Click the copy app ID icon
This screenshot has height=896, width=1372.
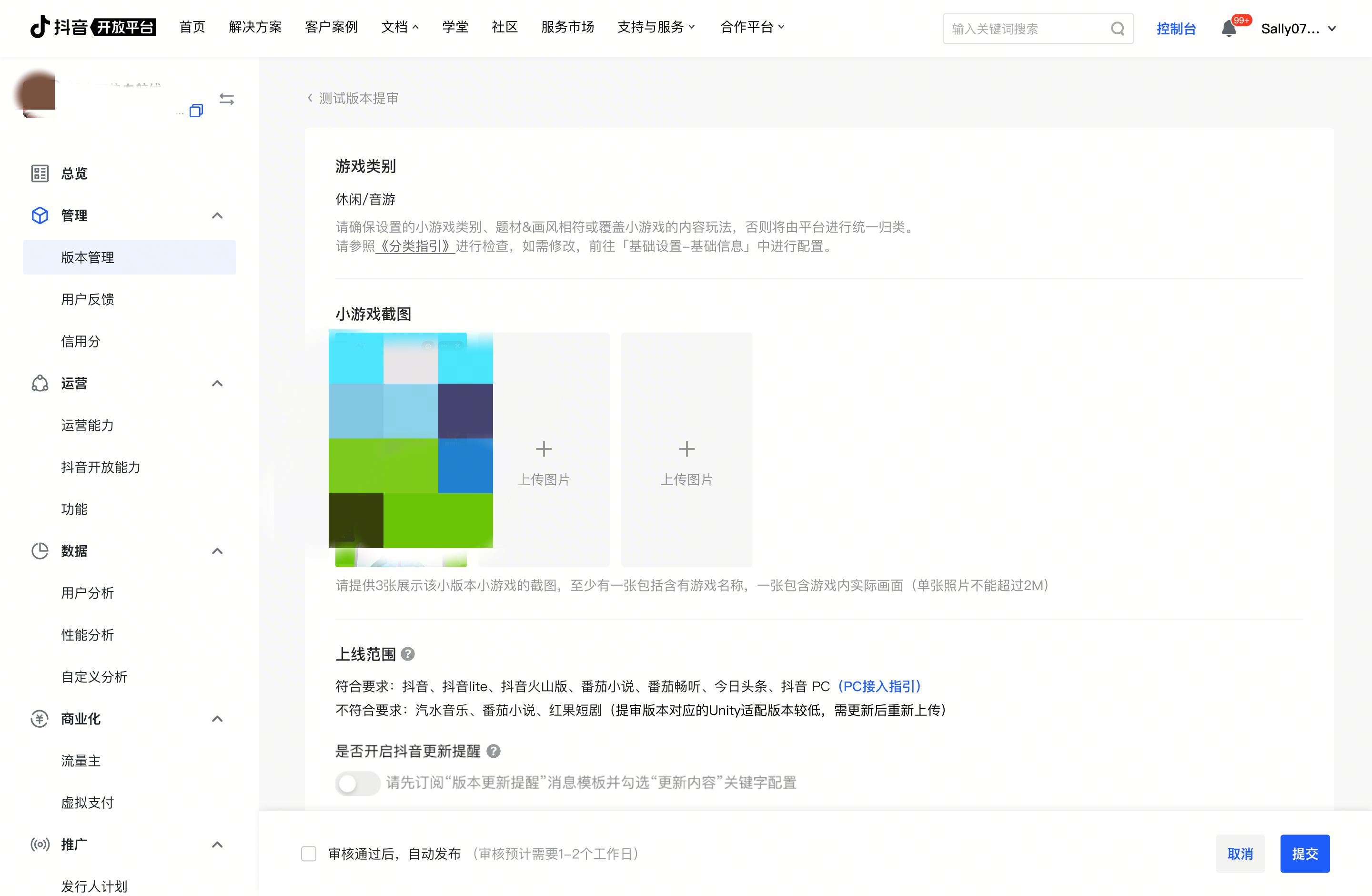point(196,111)
